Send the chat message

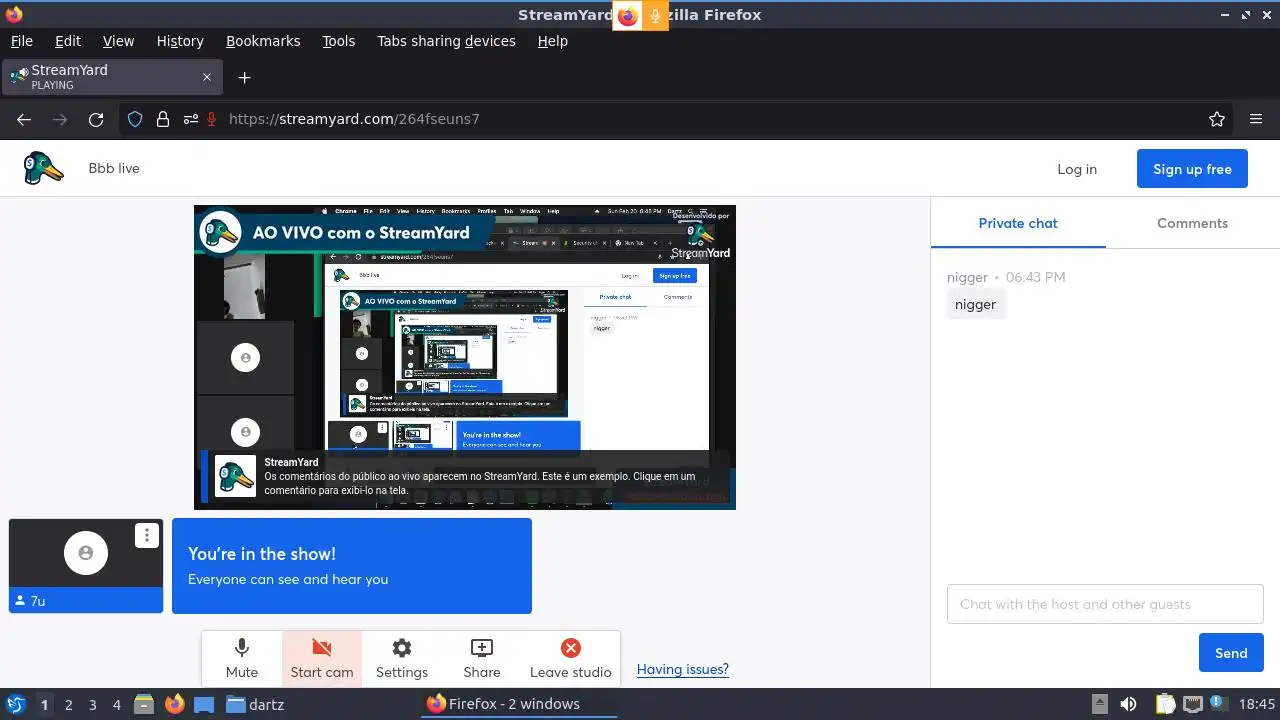coord(1231,653)
